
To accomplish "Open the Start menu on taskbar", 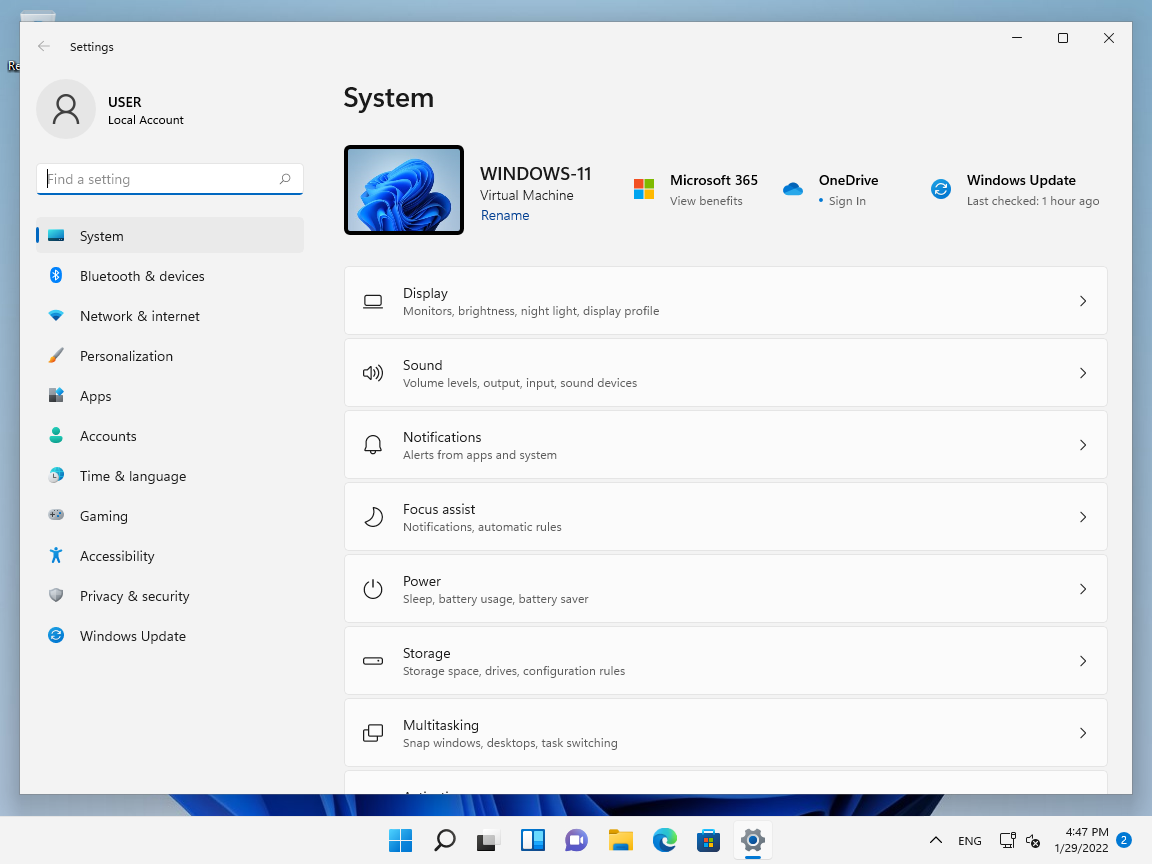I will click(400, 840).
